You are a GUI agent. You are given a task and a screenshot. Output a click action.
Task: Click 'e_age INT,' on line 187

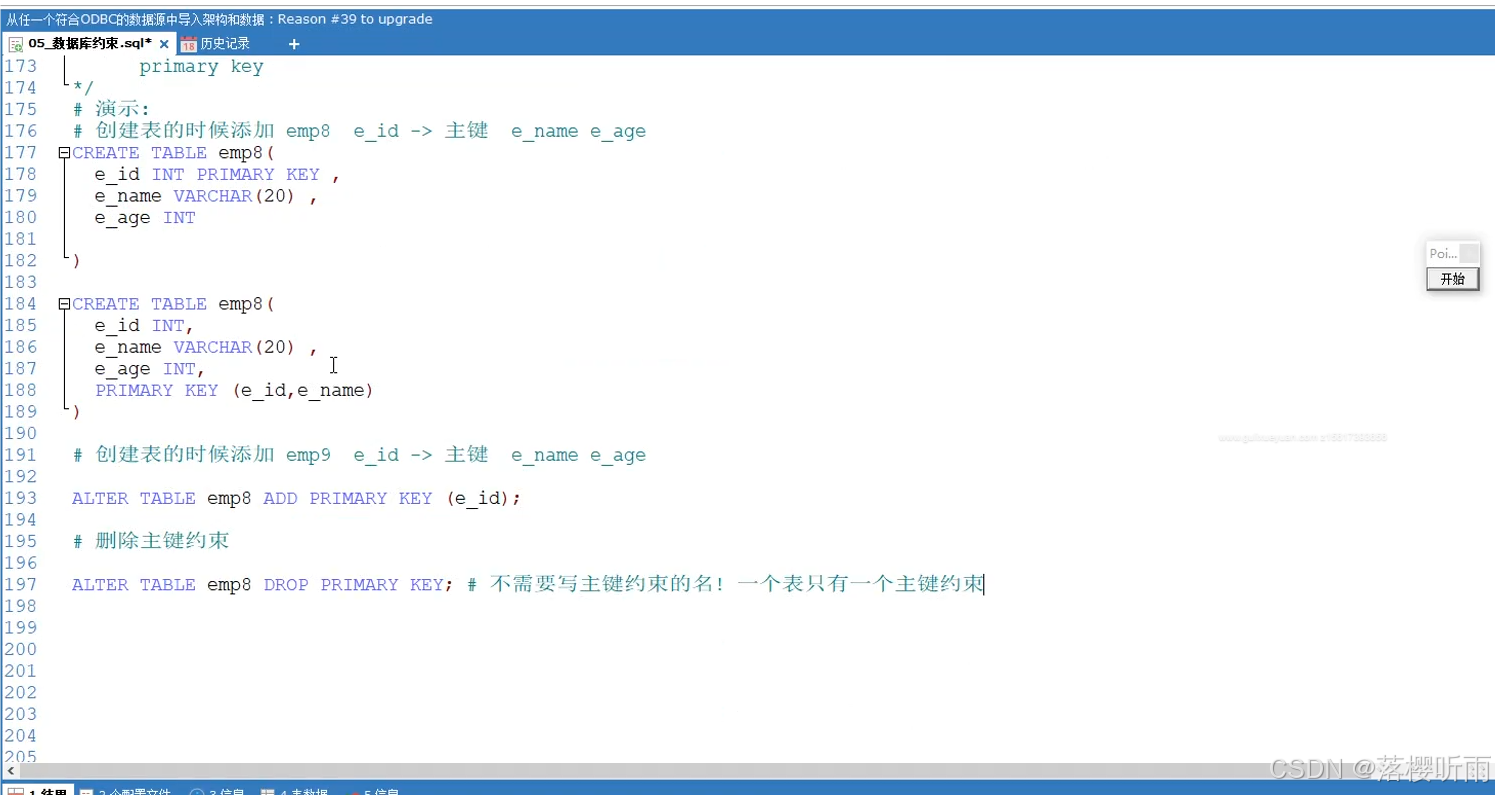point(150,369)
